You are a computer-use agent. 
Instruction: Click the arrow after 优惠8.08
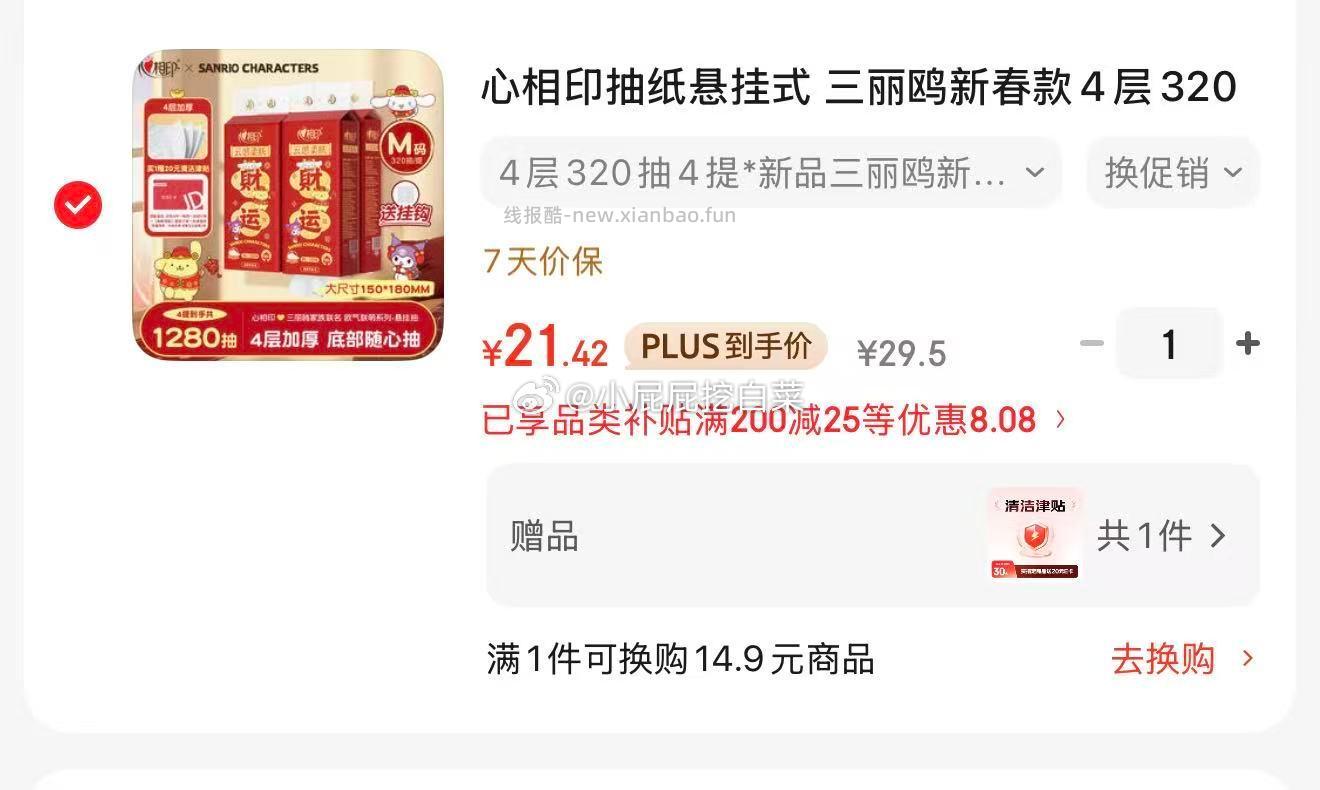click(1061, 420)
